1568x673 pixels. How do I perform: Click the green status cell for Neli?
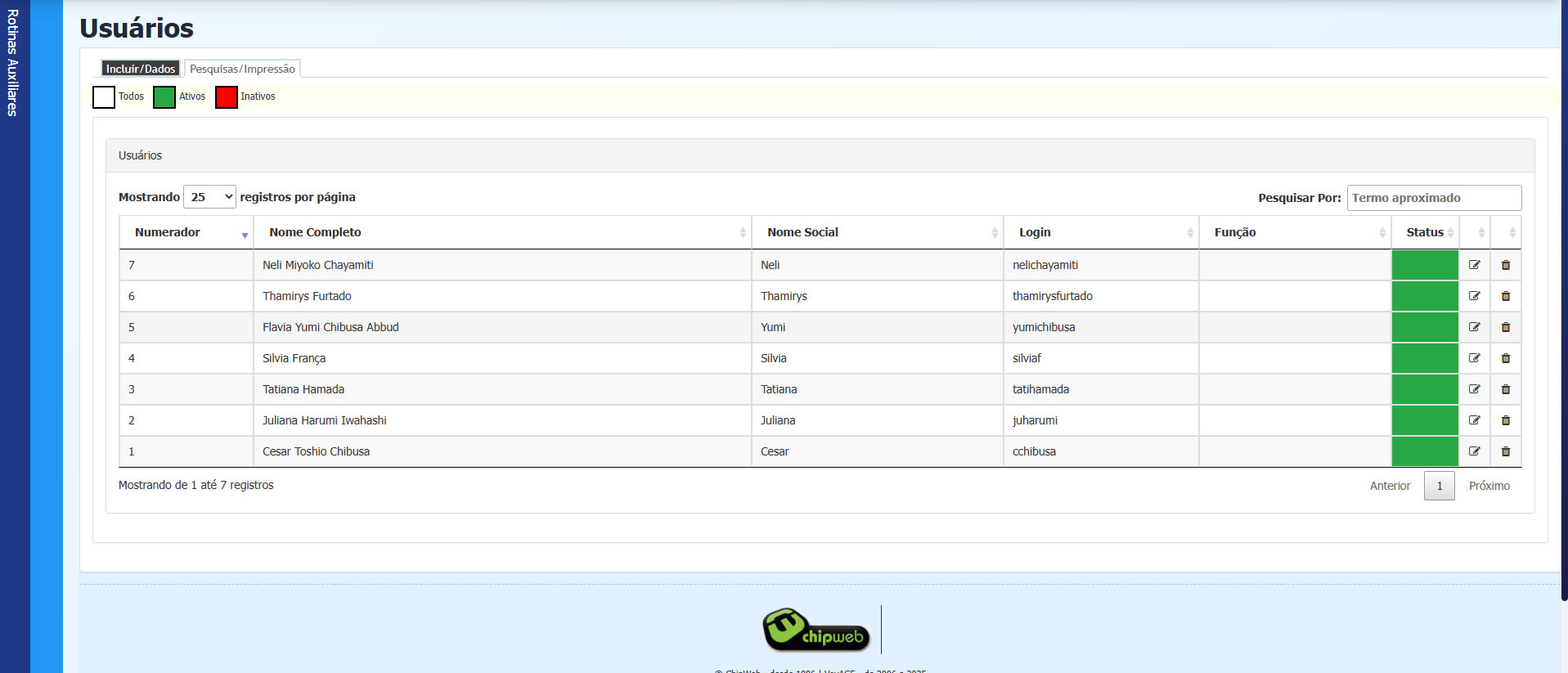(x=1424, y=265)
